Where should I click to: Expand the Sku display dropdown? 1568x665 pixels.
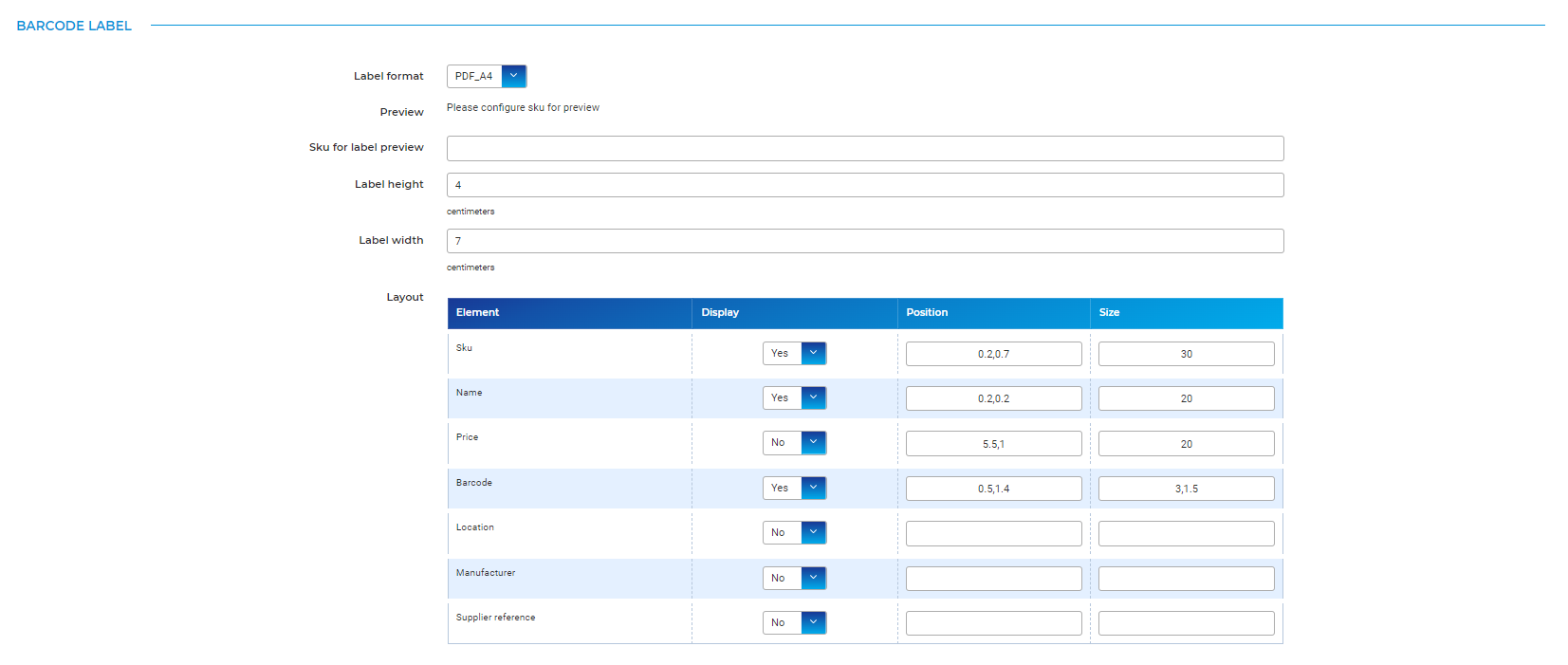point(794,353)
